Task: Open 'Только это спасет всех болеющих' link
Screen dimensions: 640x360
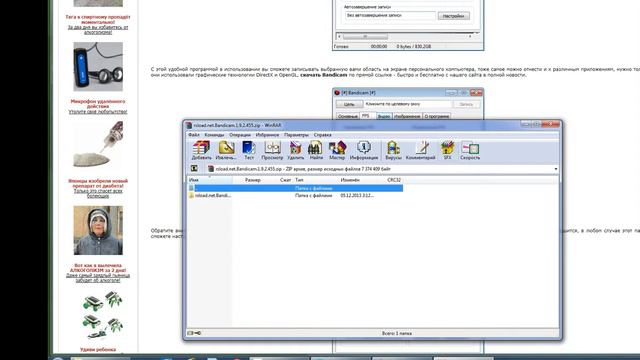Action: pos(98,193)
